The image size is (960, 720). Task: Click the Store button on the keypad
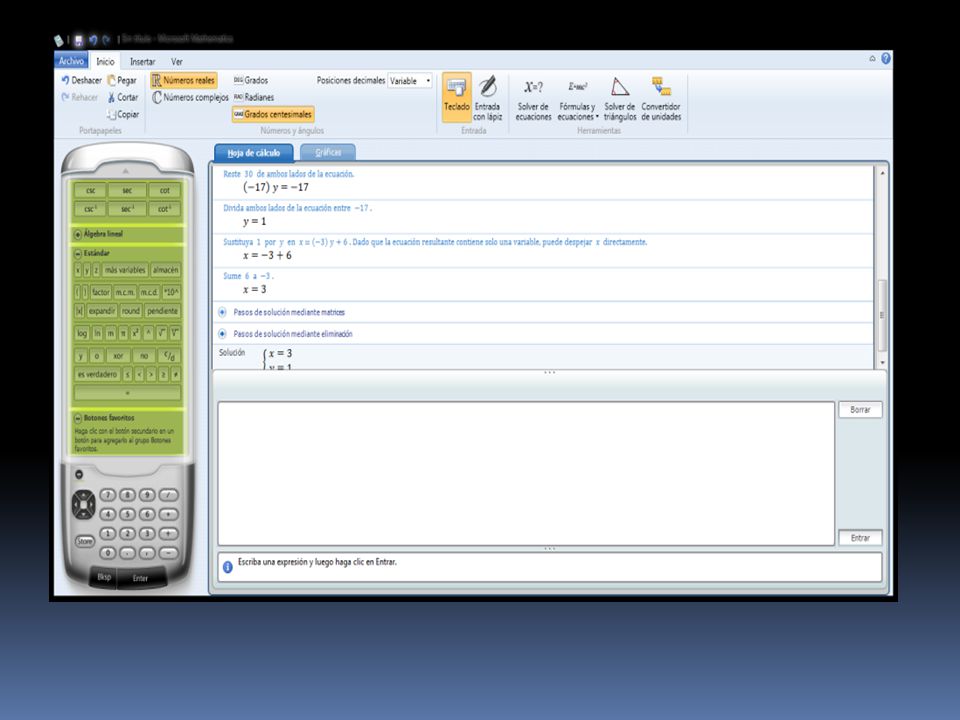click(84, 541)
